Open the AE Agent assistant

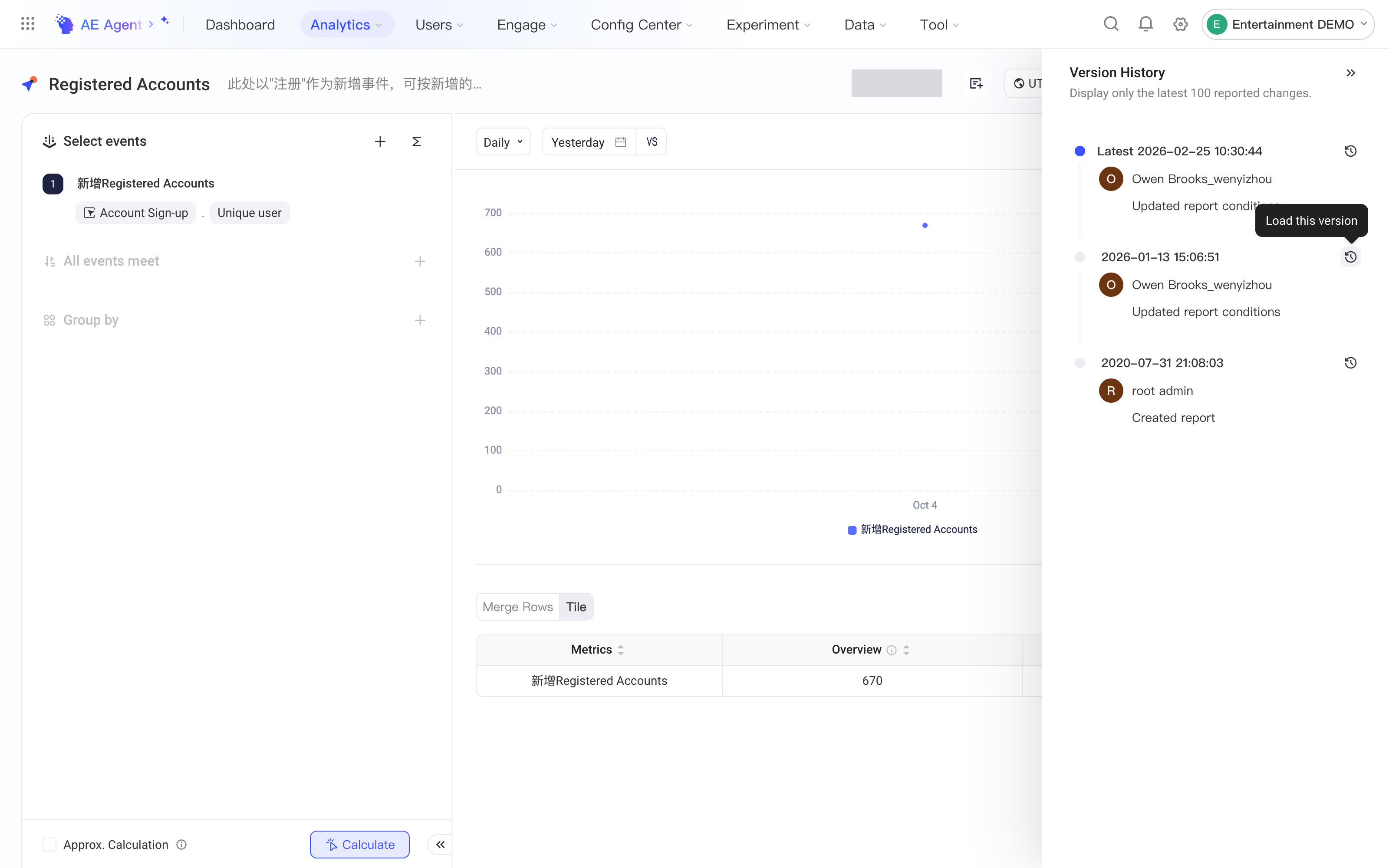[112, 24]
